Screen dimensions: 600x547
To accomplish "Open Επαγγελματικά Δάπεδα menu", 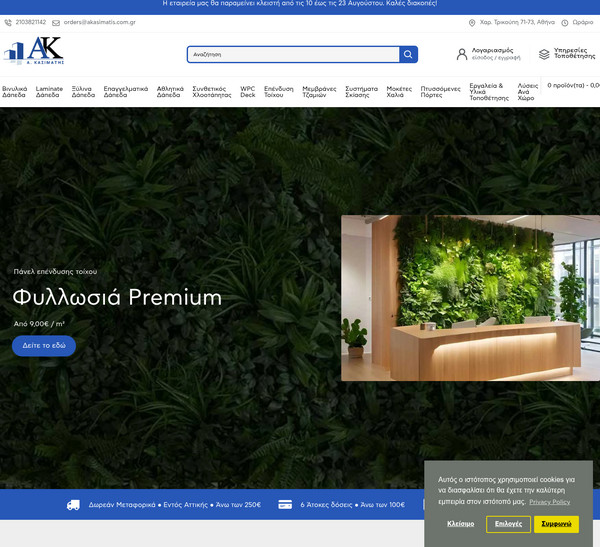I will [126, 92].
